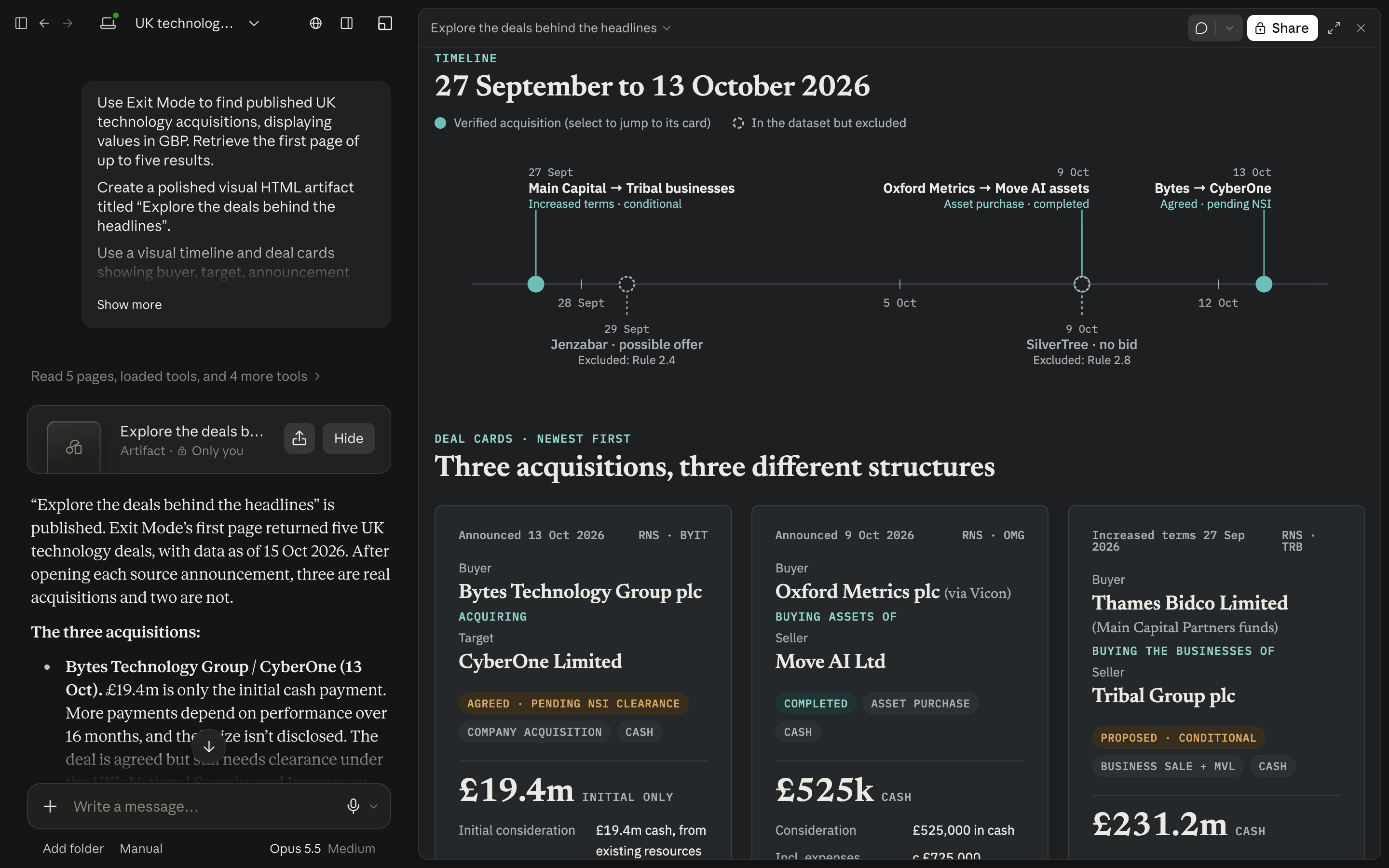
Task: Click the 'ASSET PURCHASE' tag
Action: pos(920,704)
